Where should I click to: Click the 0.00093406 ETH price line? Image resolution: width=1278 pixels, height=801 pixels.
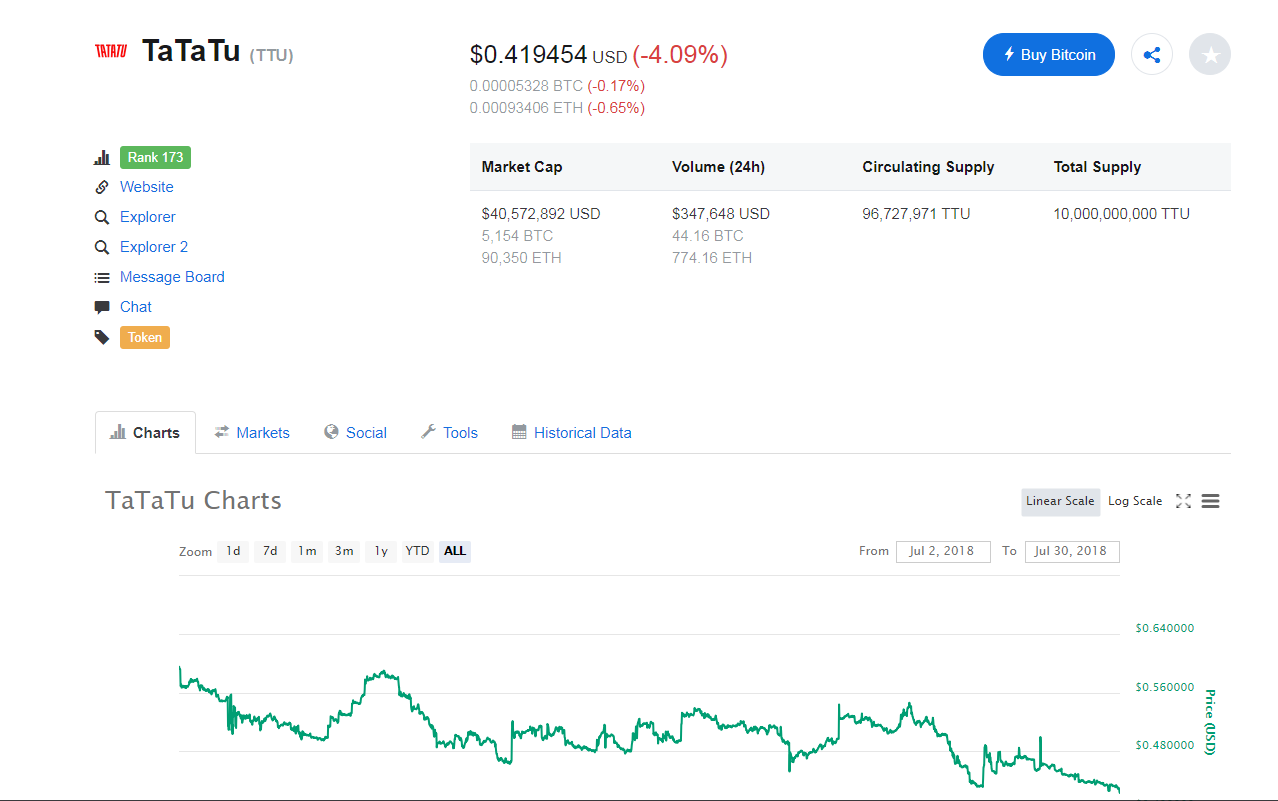(x=526, y=108)
